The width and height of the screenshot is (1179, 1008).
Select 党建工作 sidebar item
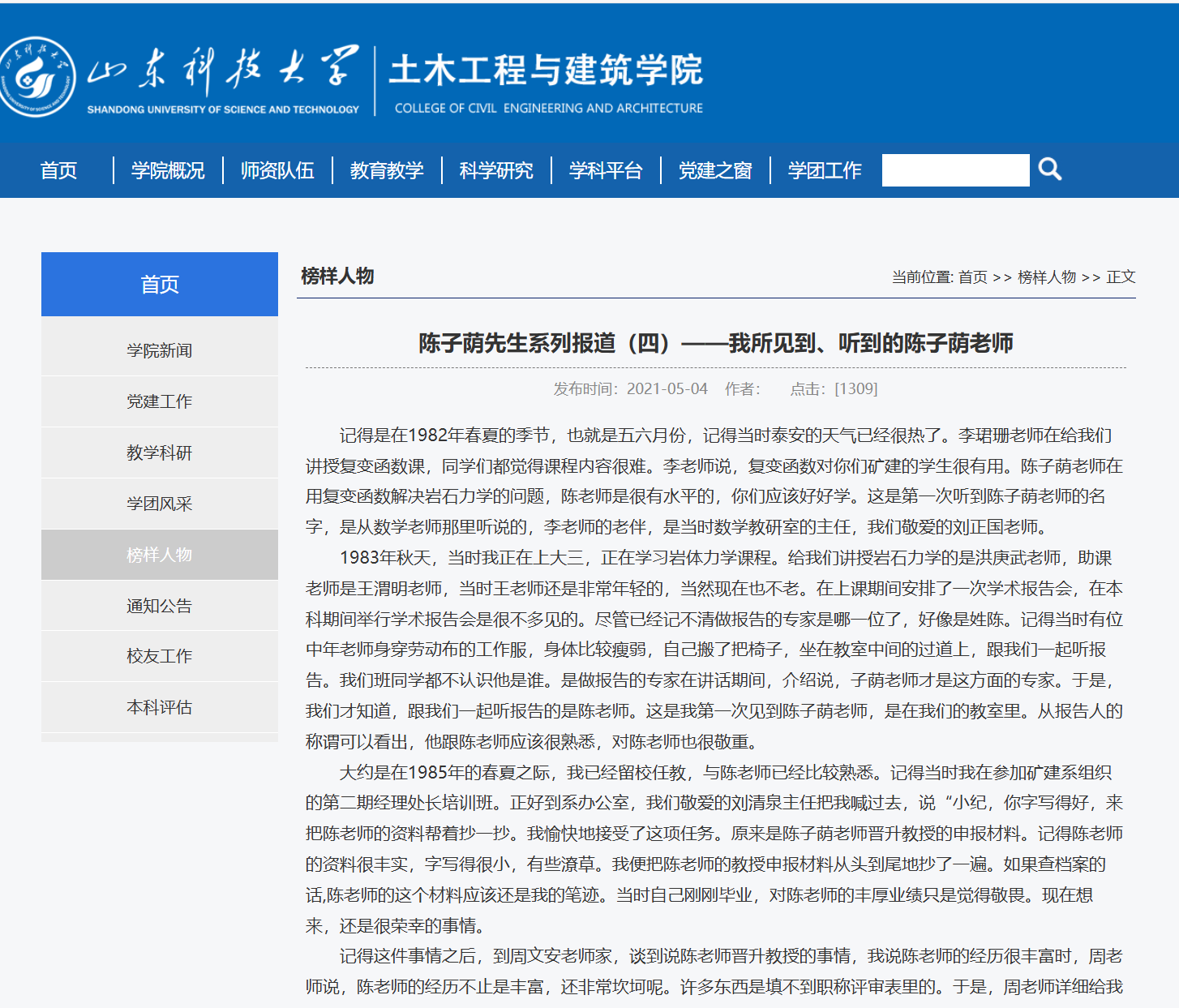click(x=159, y=401)
